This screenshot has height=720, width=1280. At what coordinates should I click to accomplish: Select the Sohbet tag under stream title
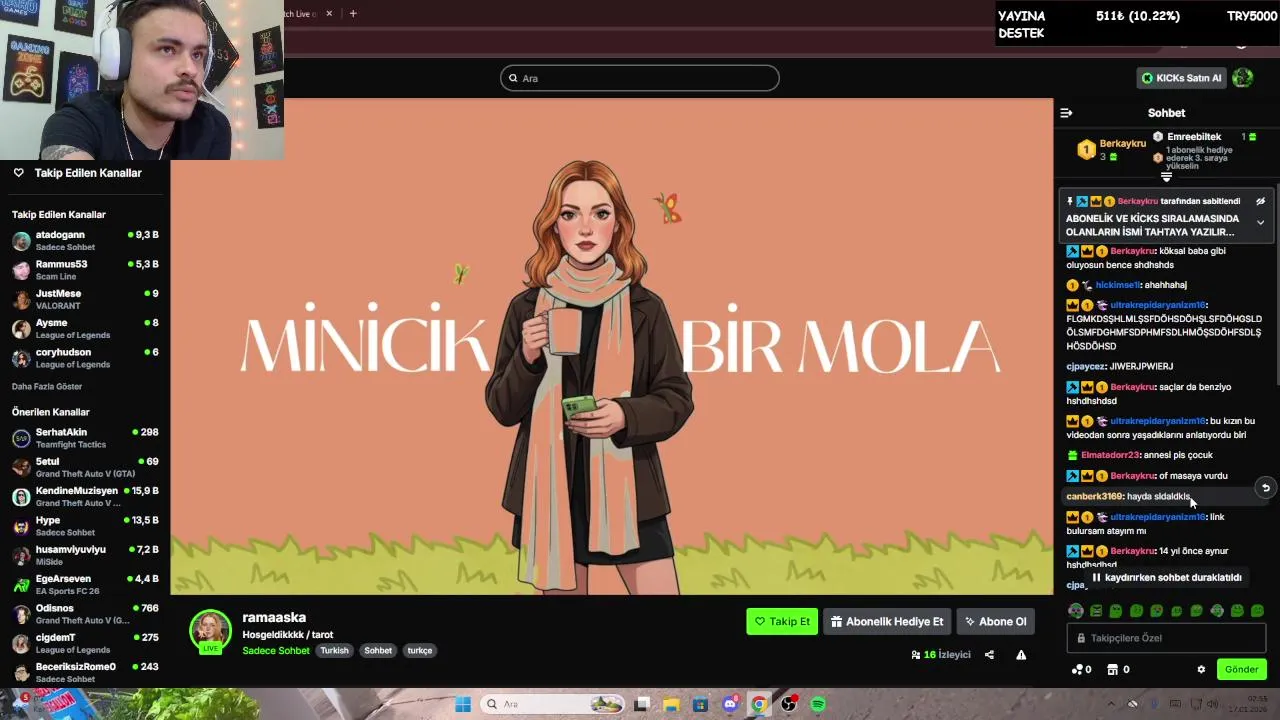pyautogui.click(x=378, y=650)
